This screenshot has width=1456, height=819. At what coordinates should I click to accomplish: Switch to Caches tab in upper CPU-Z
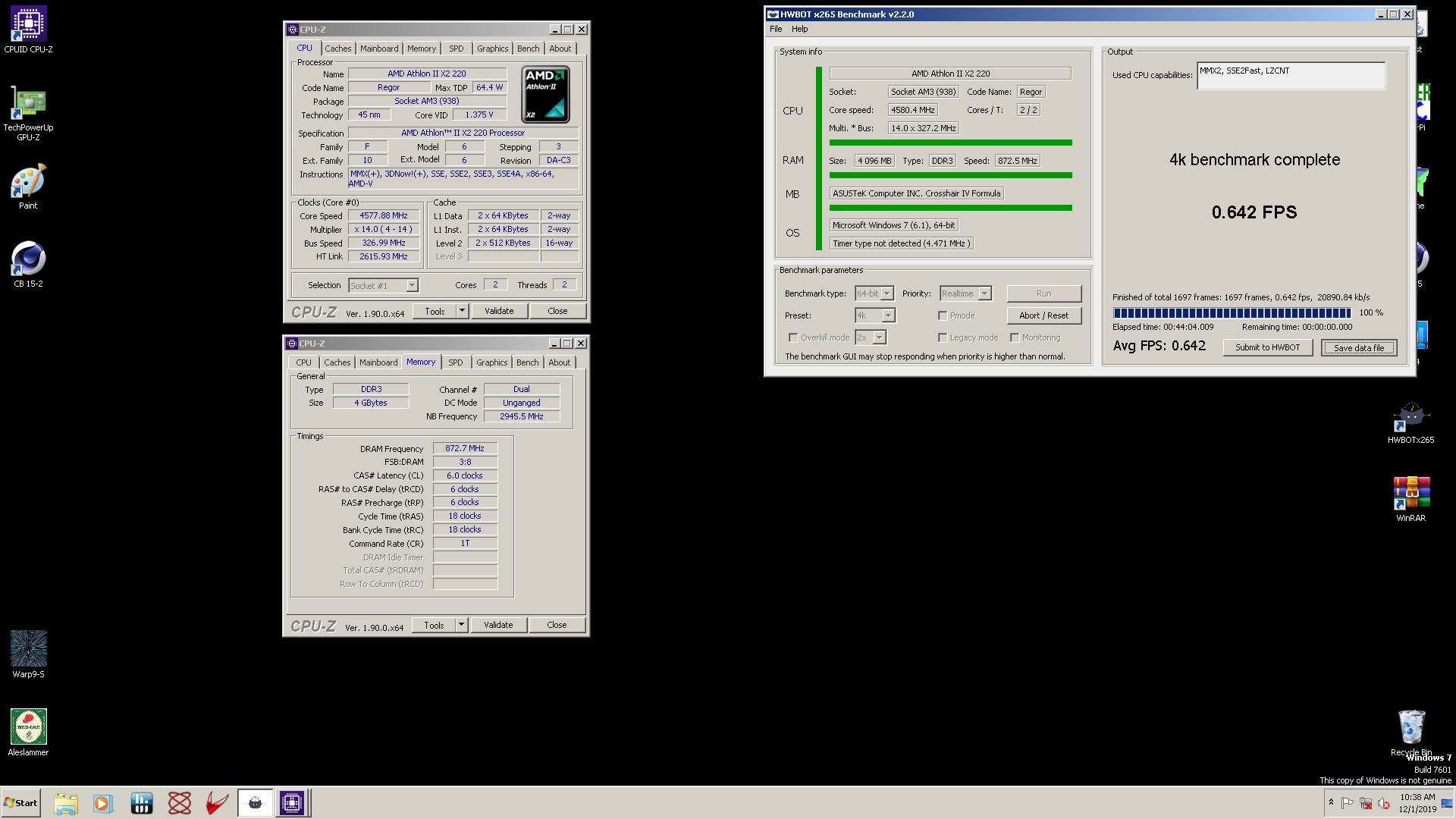click(338, 49)
